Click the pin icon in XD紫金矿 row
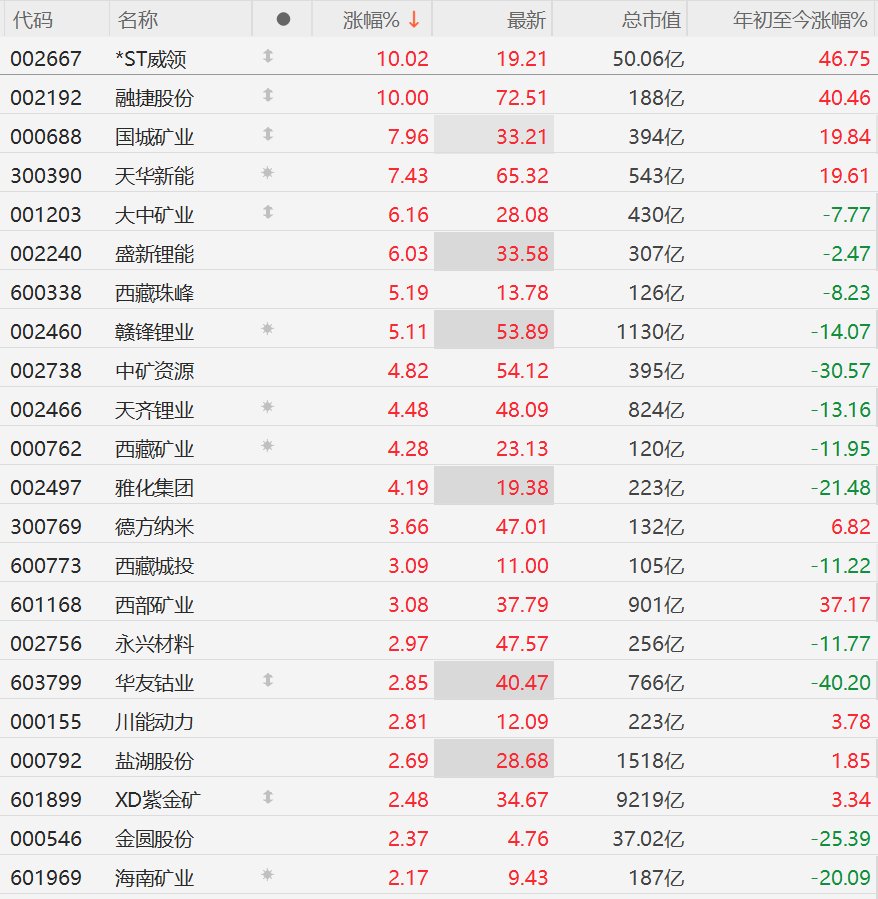 coord(267,797)
